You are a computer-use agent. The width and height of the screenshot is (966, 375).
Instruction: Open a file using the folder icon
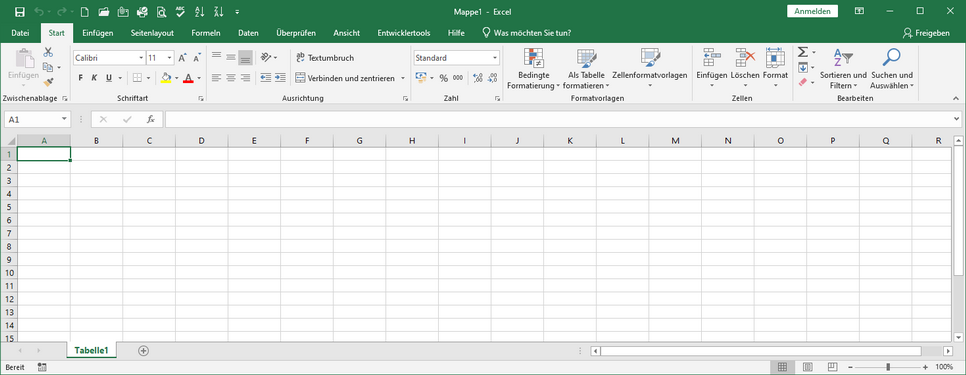[104, 12]
